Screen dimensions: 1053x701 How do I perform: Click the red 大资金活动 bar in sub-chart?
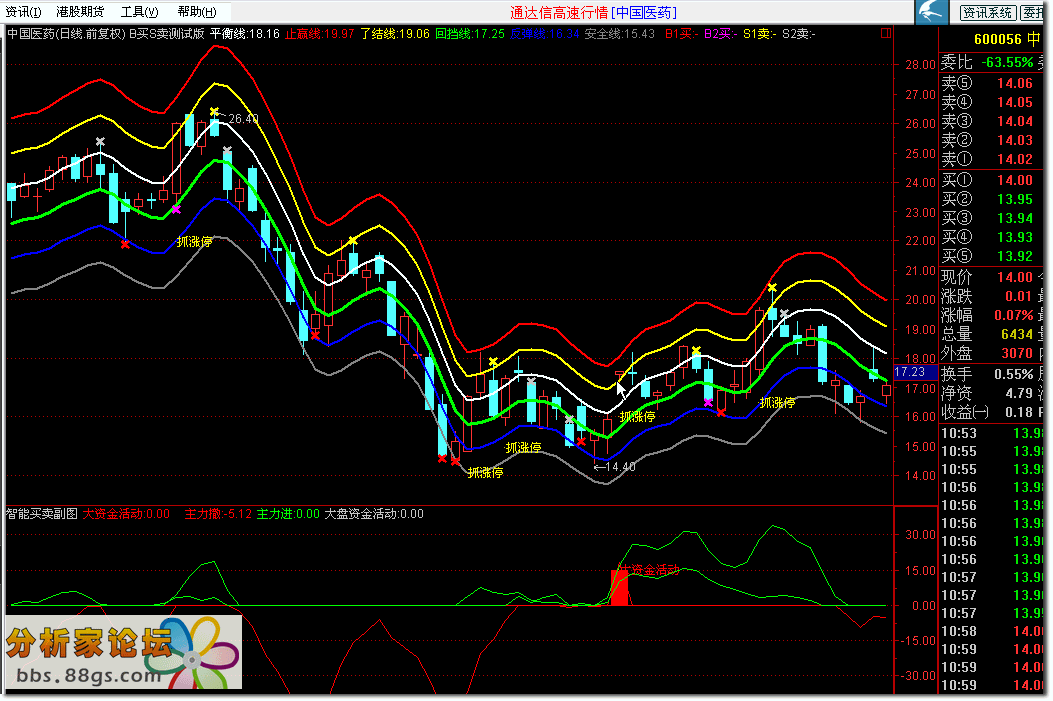[x=619, y=588]
